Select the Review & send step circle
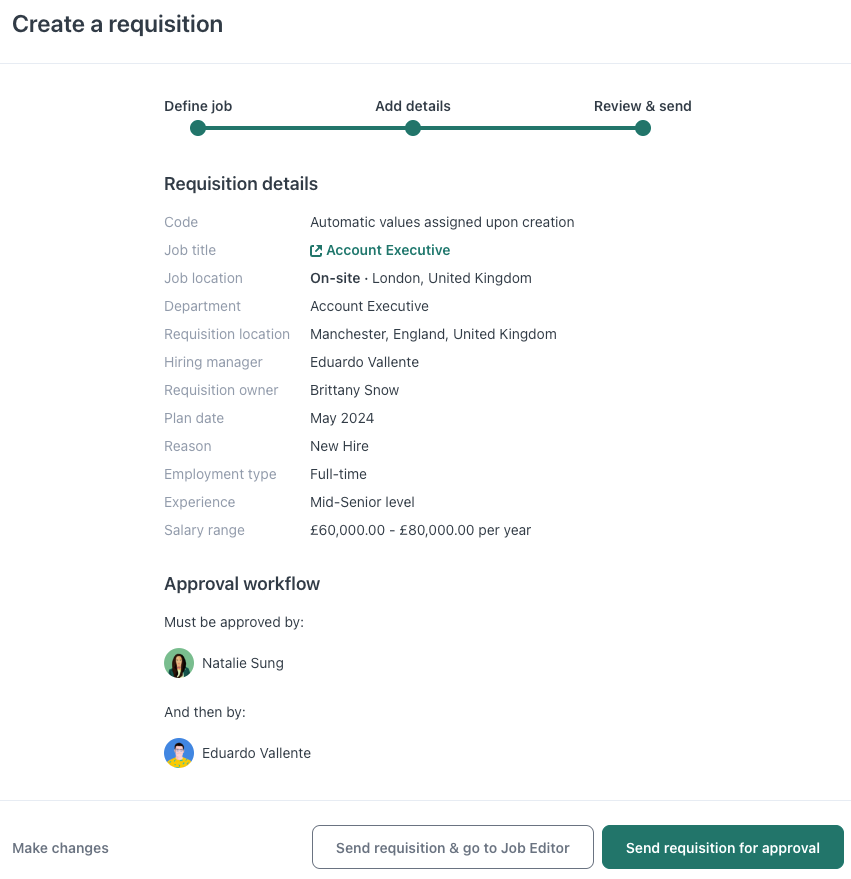Viewport: 851px width, 879px height. coord(643,128)
